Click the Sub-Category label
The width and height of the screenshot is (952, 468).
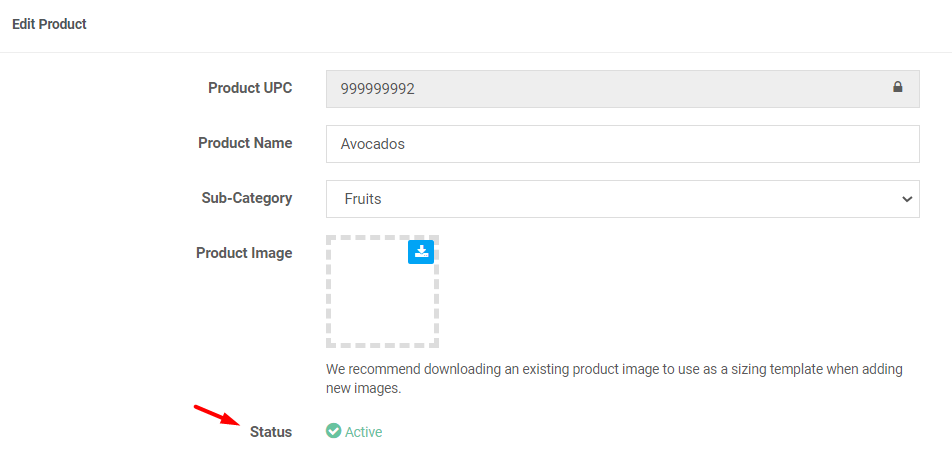click(246, 198)
